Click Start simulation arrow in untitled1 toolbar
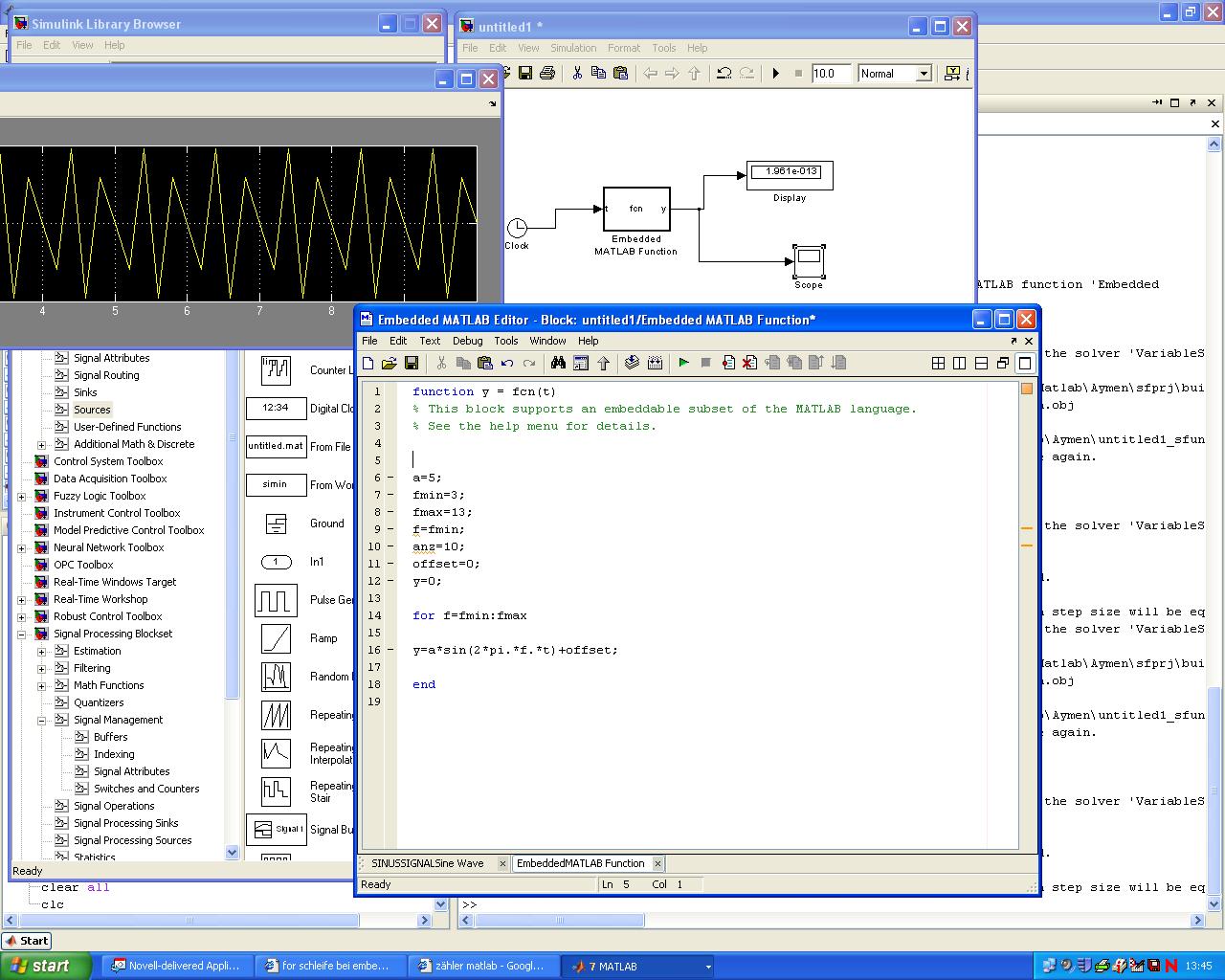This screenshot has width=1225, height=980. click(776, 74)
